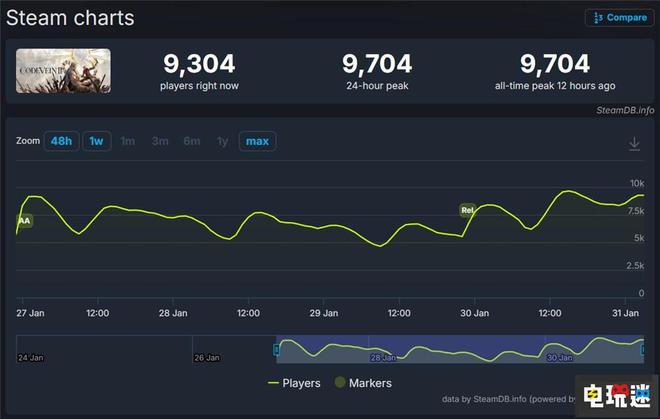Image resolution: width=660 pixels, height=419 pixels.
Task: Click the 24 Jan area in navigator
Action: point(32,356)
